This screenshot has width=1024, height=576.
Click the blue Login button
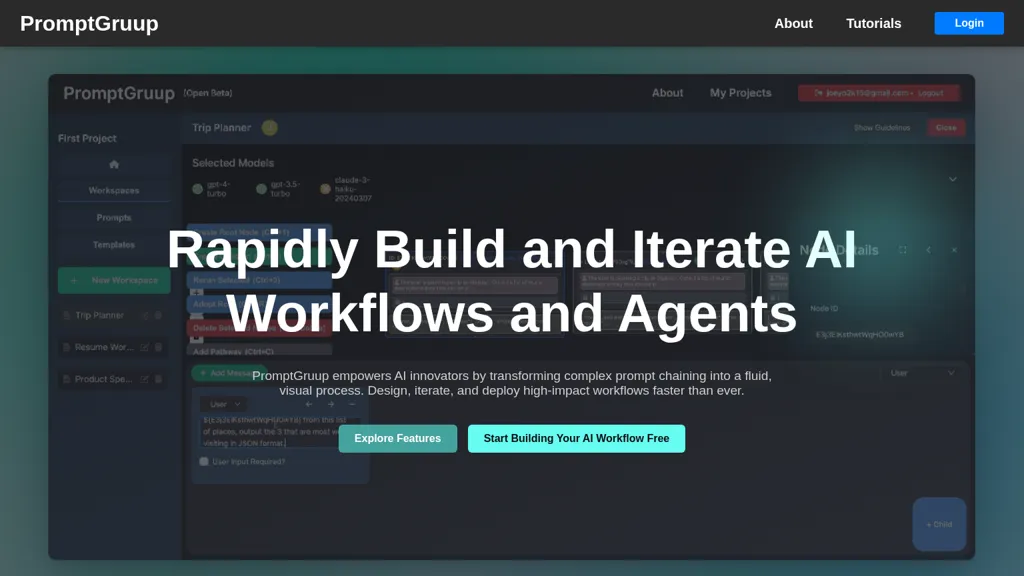tap(968, 23)
